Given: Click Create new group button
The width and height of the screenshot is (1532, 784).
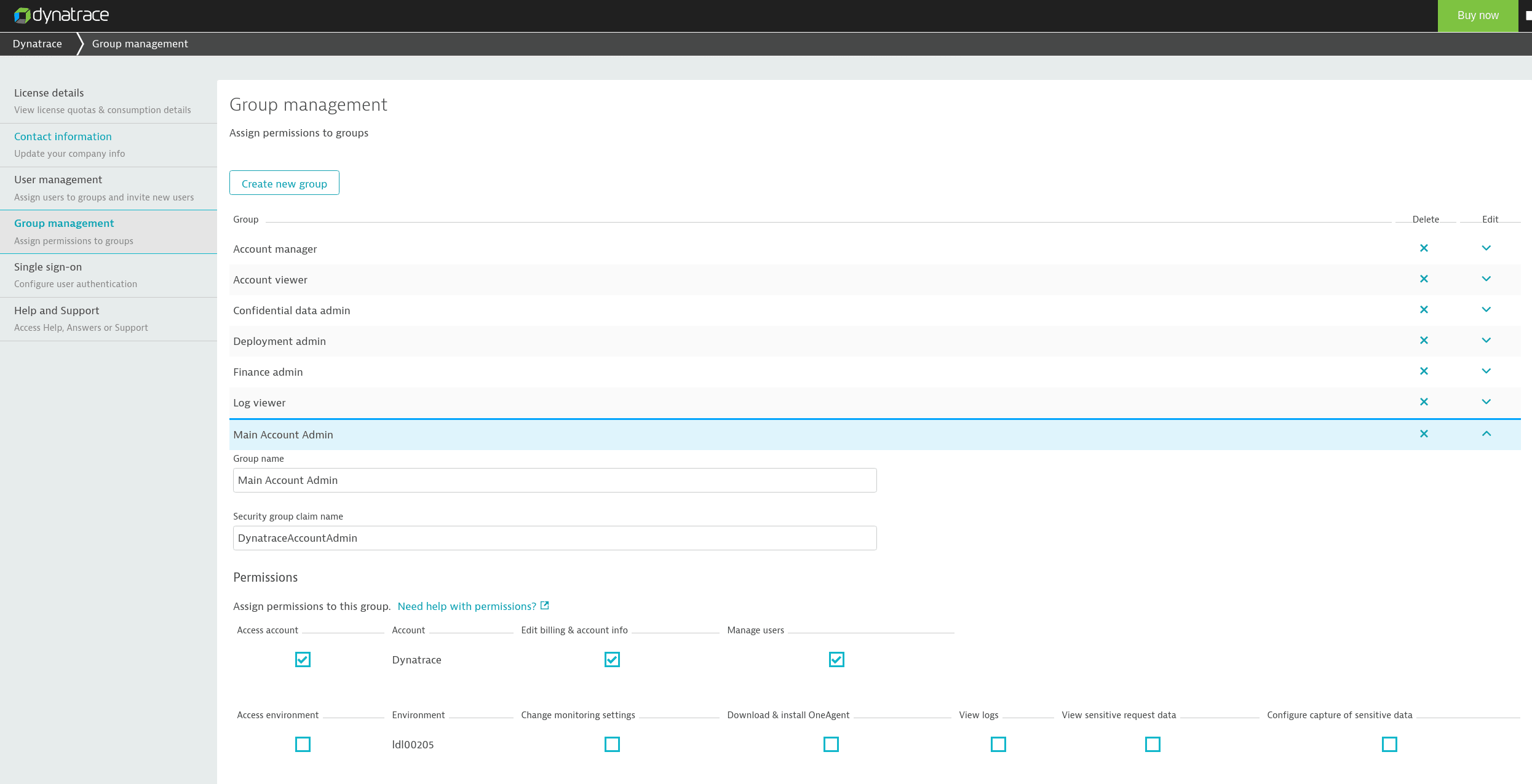Looking at the screenshot, I should tap(284, 183).
